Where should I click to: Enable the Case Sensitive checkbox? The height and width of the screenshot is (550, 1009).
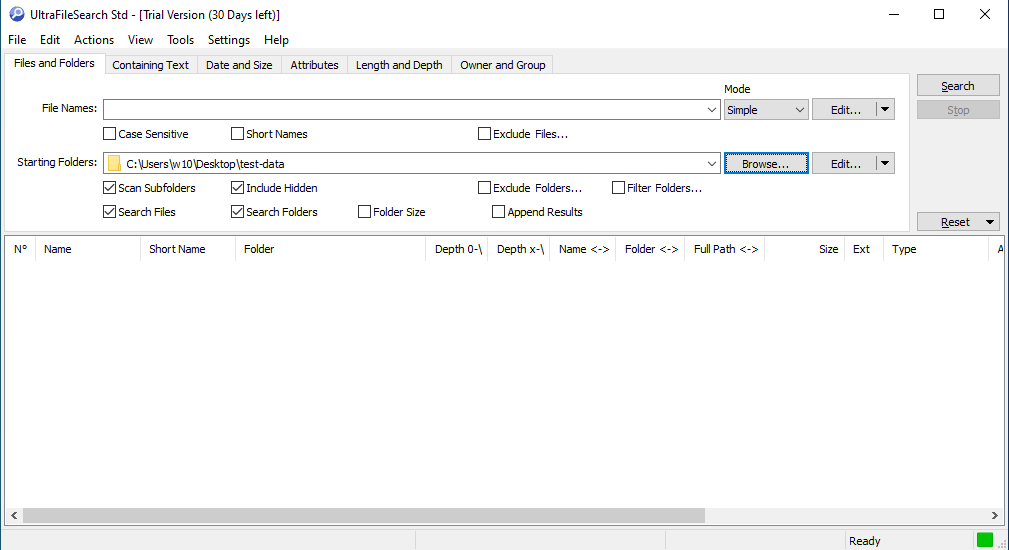pos(109,134)
